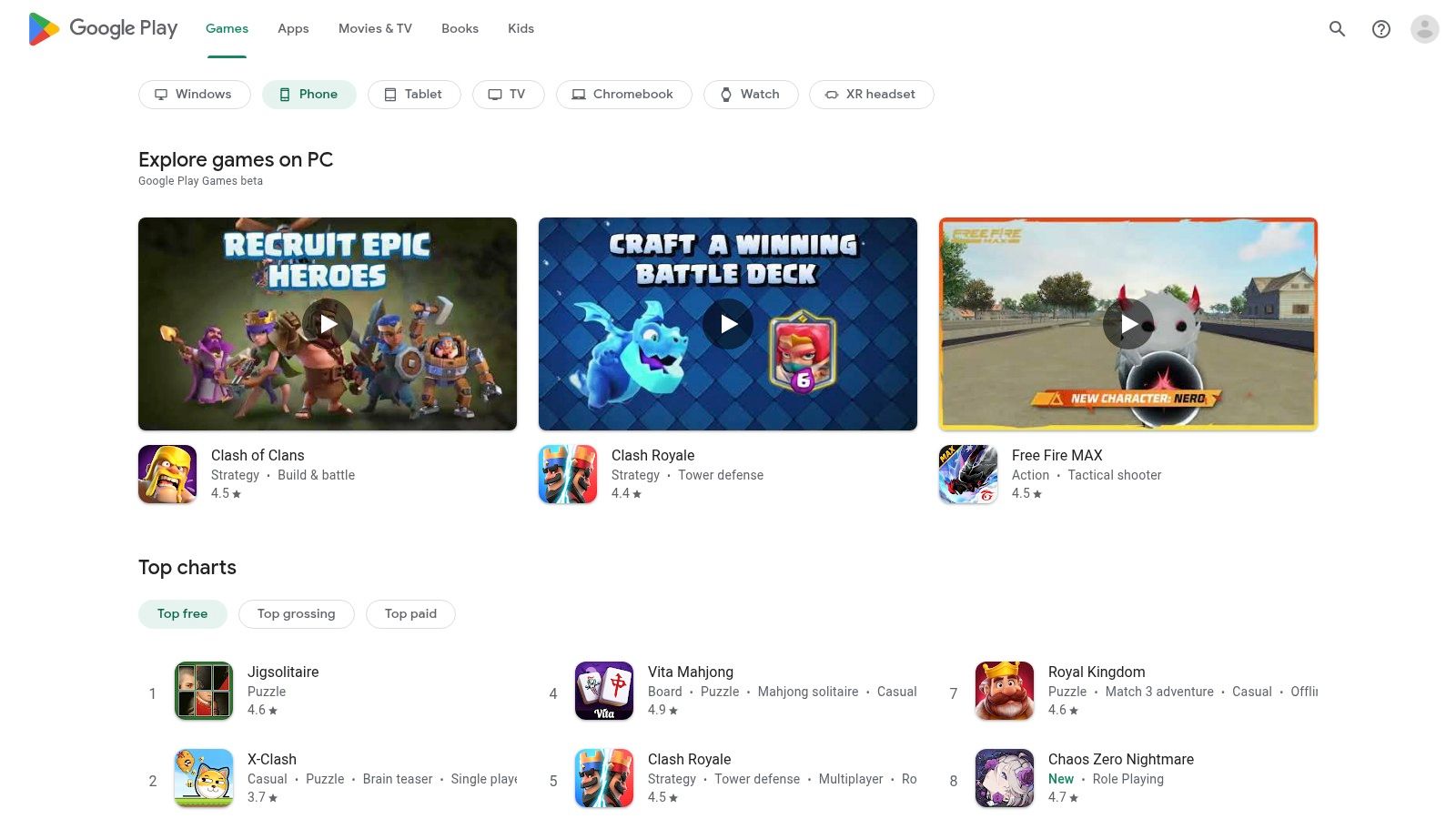
Task: Select the Phone device filter
Action: [x=308, y=94]
